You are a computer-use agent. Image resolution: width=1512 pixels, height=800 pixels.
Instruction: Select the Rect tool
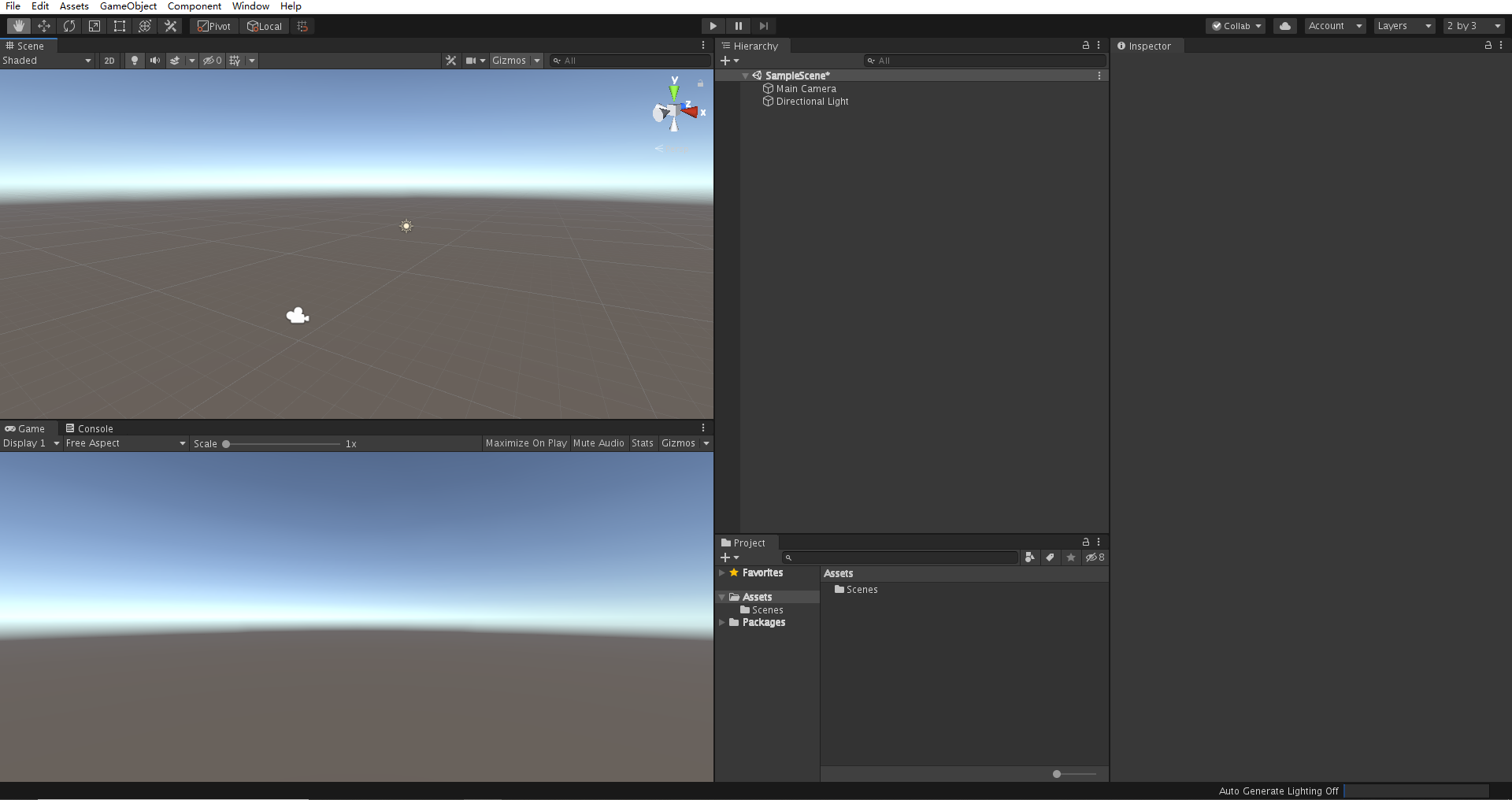(120, 26)
